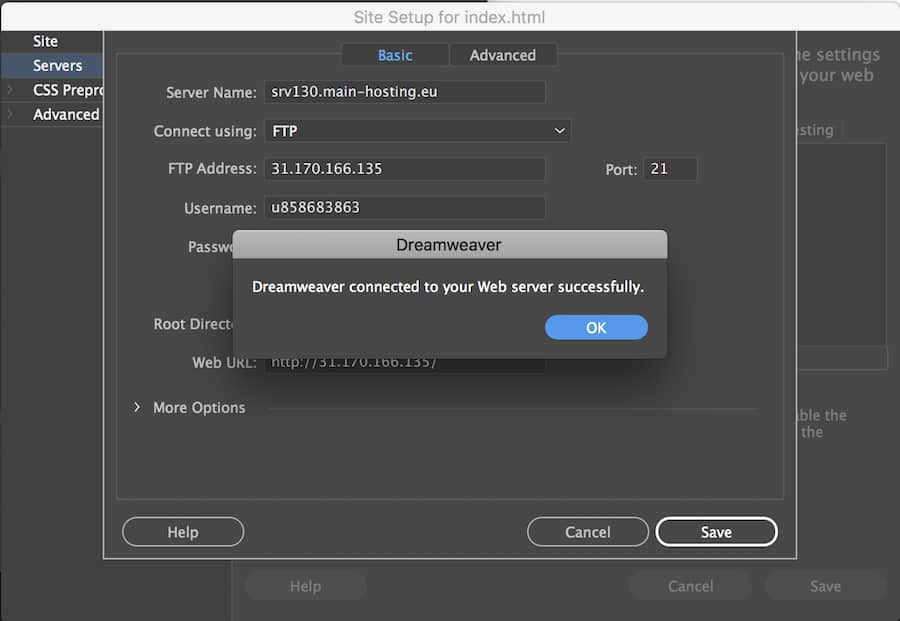Switch to the Advanced server settings tab
The height and width of the screenshot is (621, 900).
click(503, 55)
